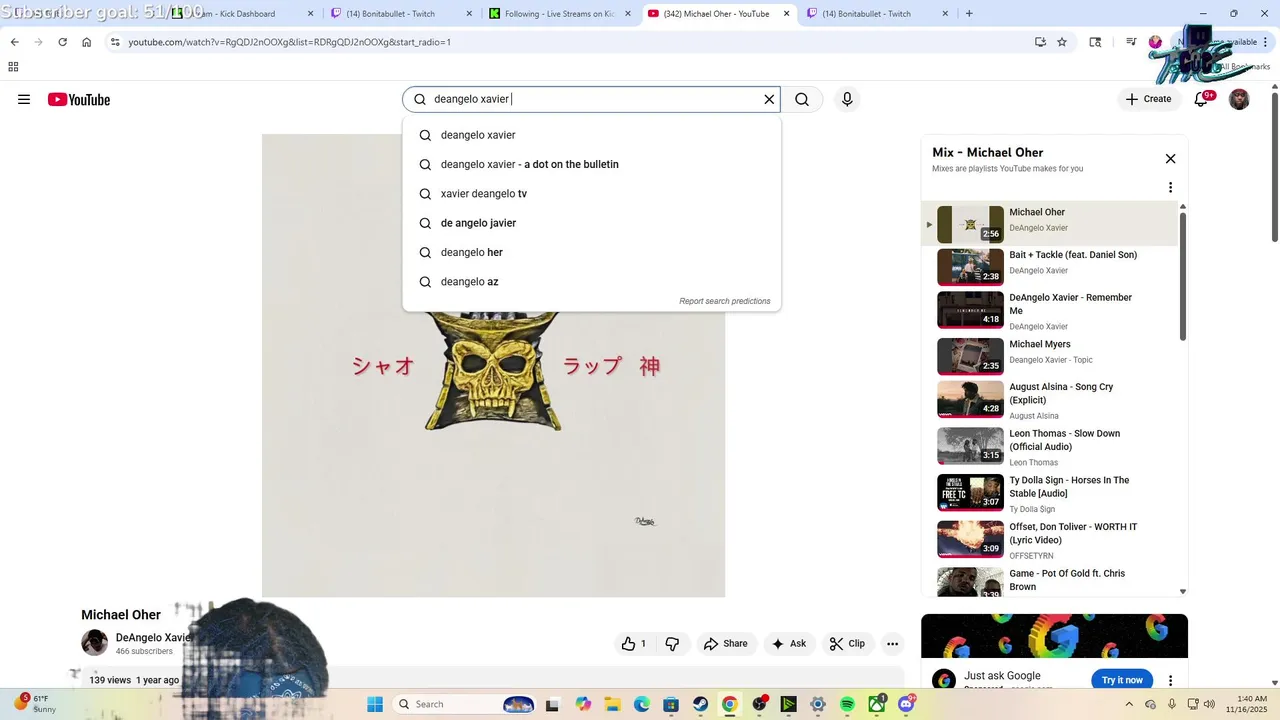Open more actions ellipsis under the video
Viewport: 1280px width, 720px height.
[x=892, y=644]
